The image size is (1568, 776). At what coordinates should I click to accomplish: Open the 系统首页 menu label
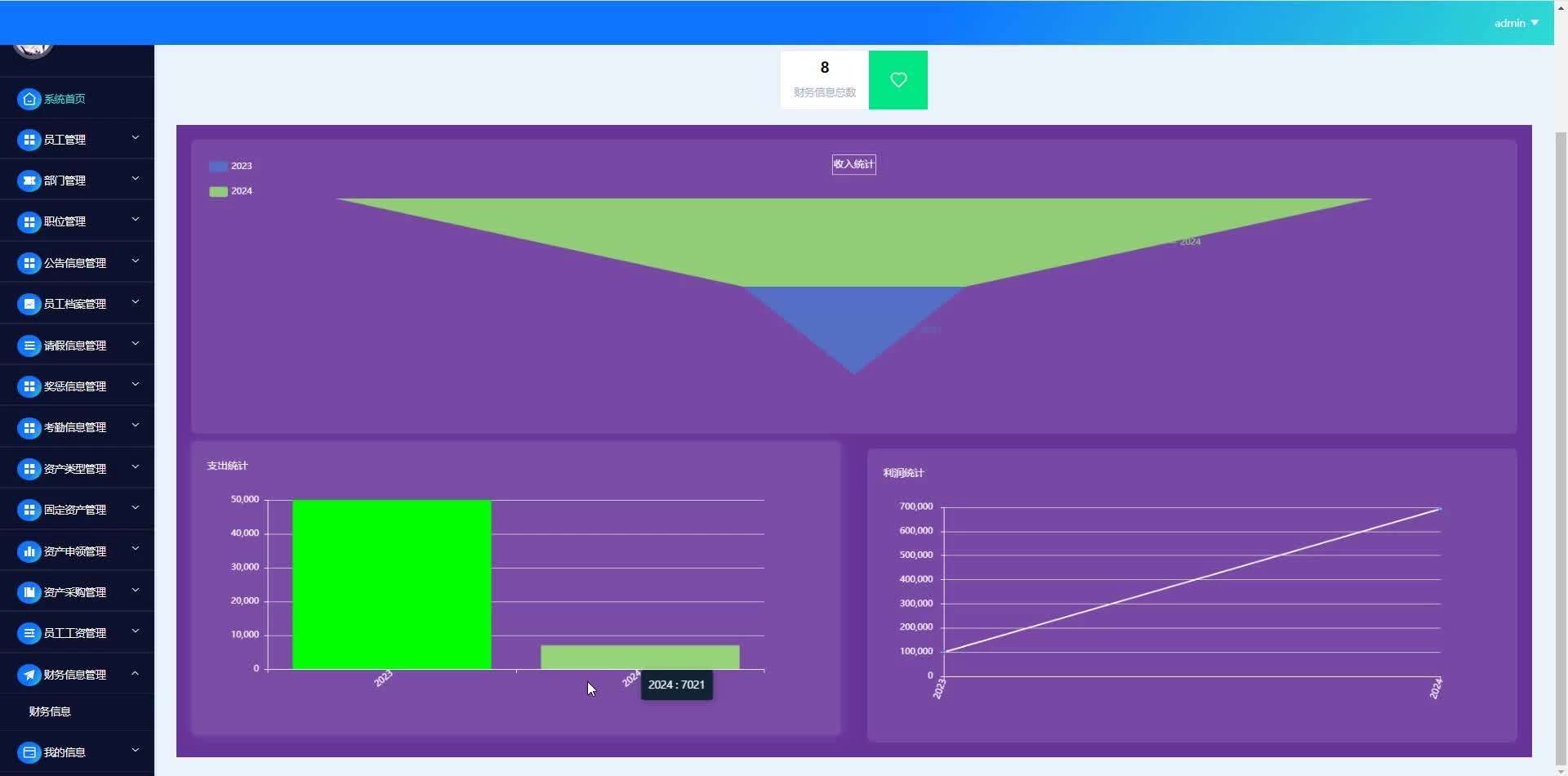(x=65, y=99)
